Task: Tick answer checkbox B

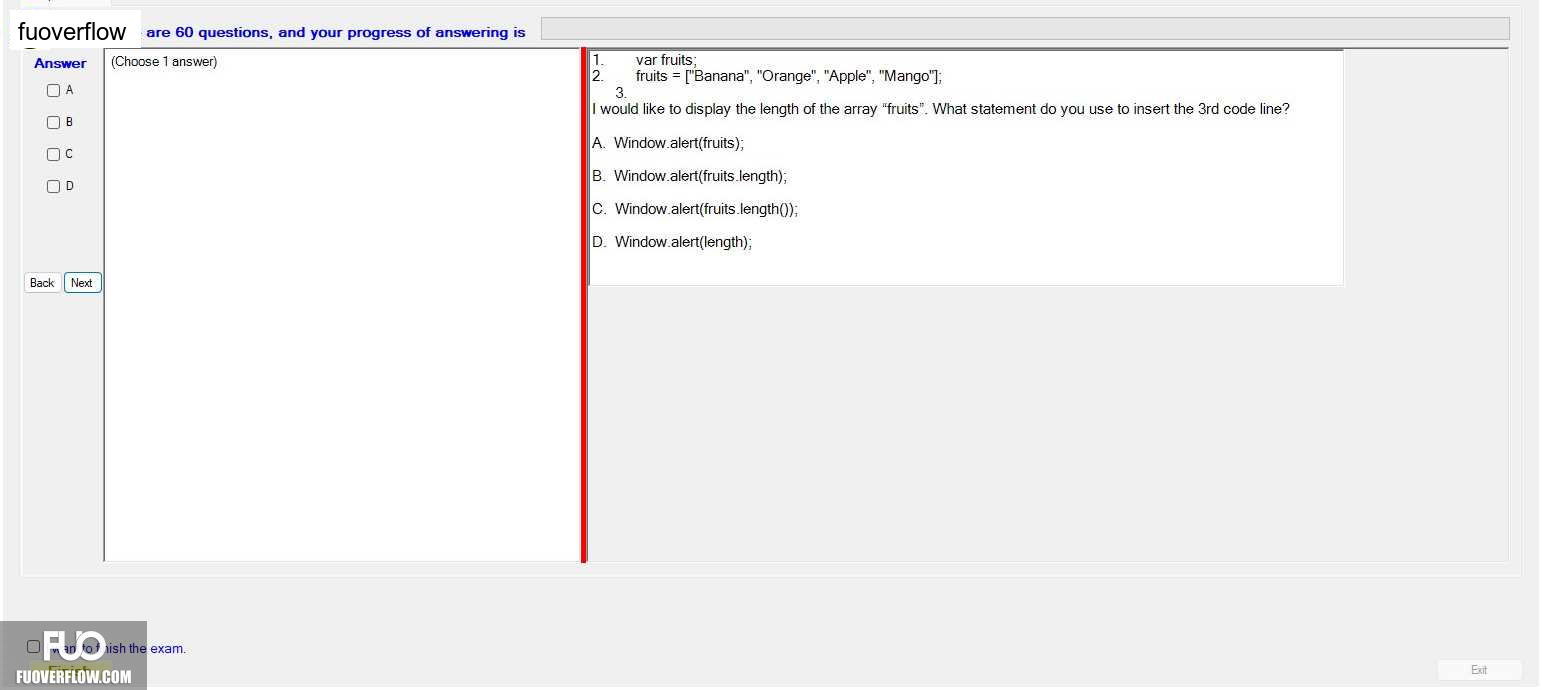Action: coord(54,122)
